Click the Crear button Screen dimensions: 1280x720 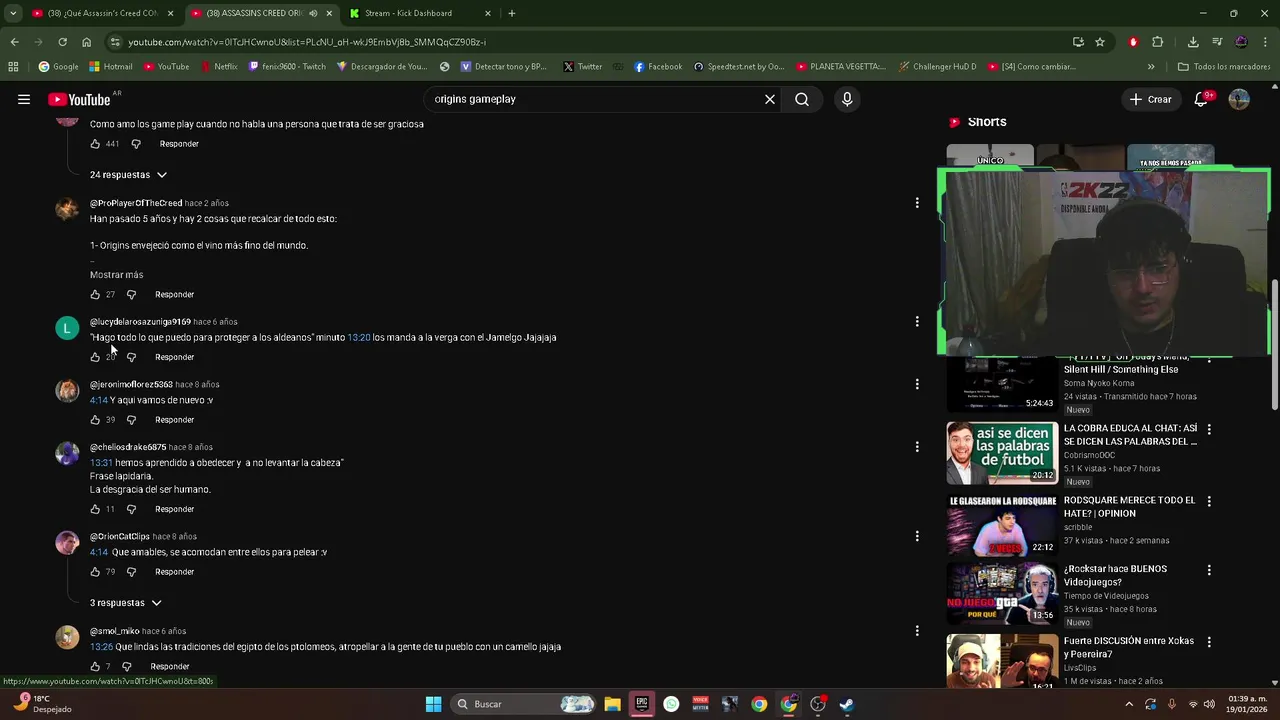1150,99
